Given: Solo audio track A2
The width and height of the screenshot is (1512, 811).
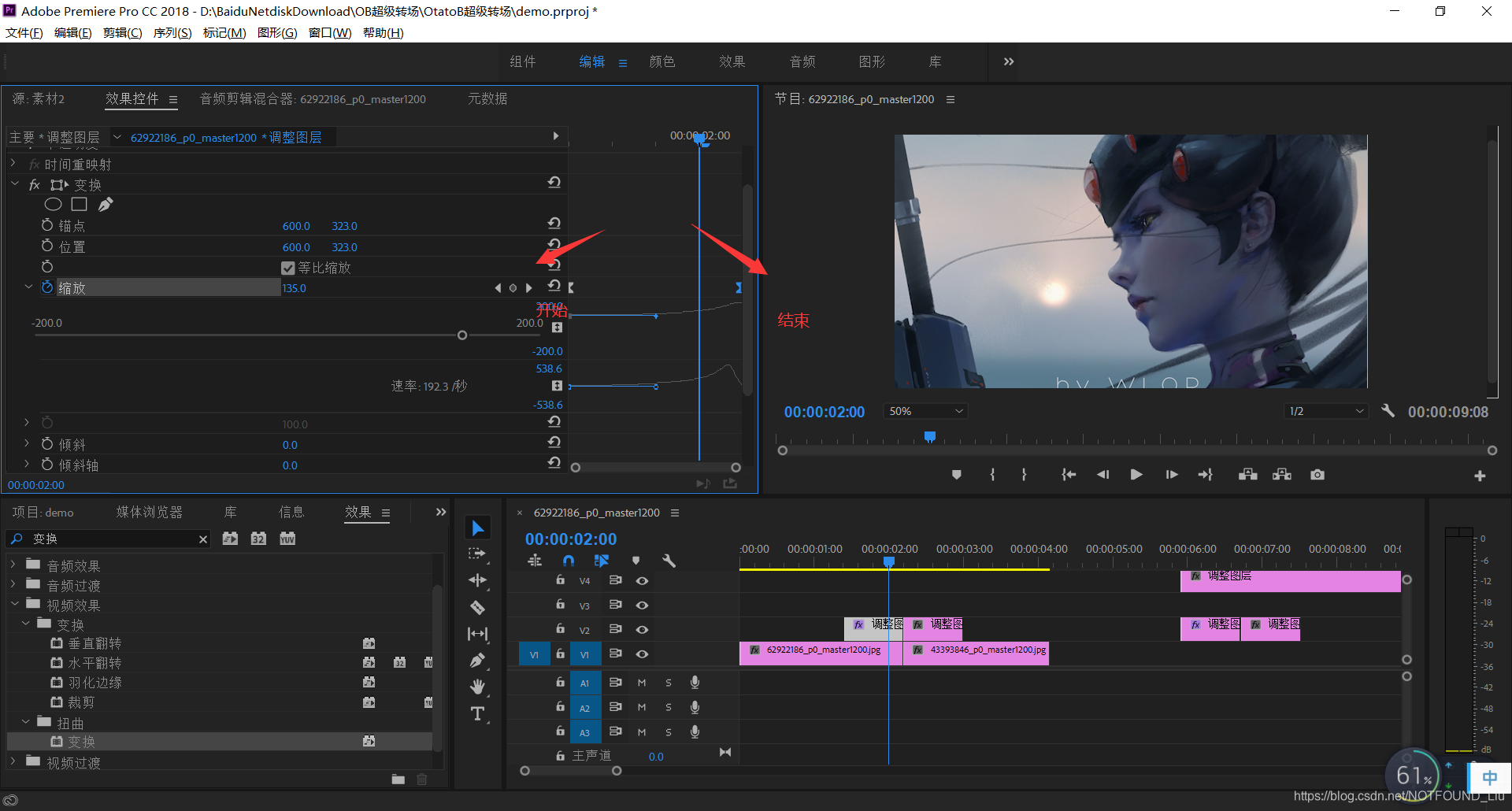Looking at the screenshot, I should pos(669,707).
